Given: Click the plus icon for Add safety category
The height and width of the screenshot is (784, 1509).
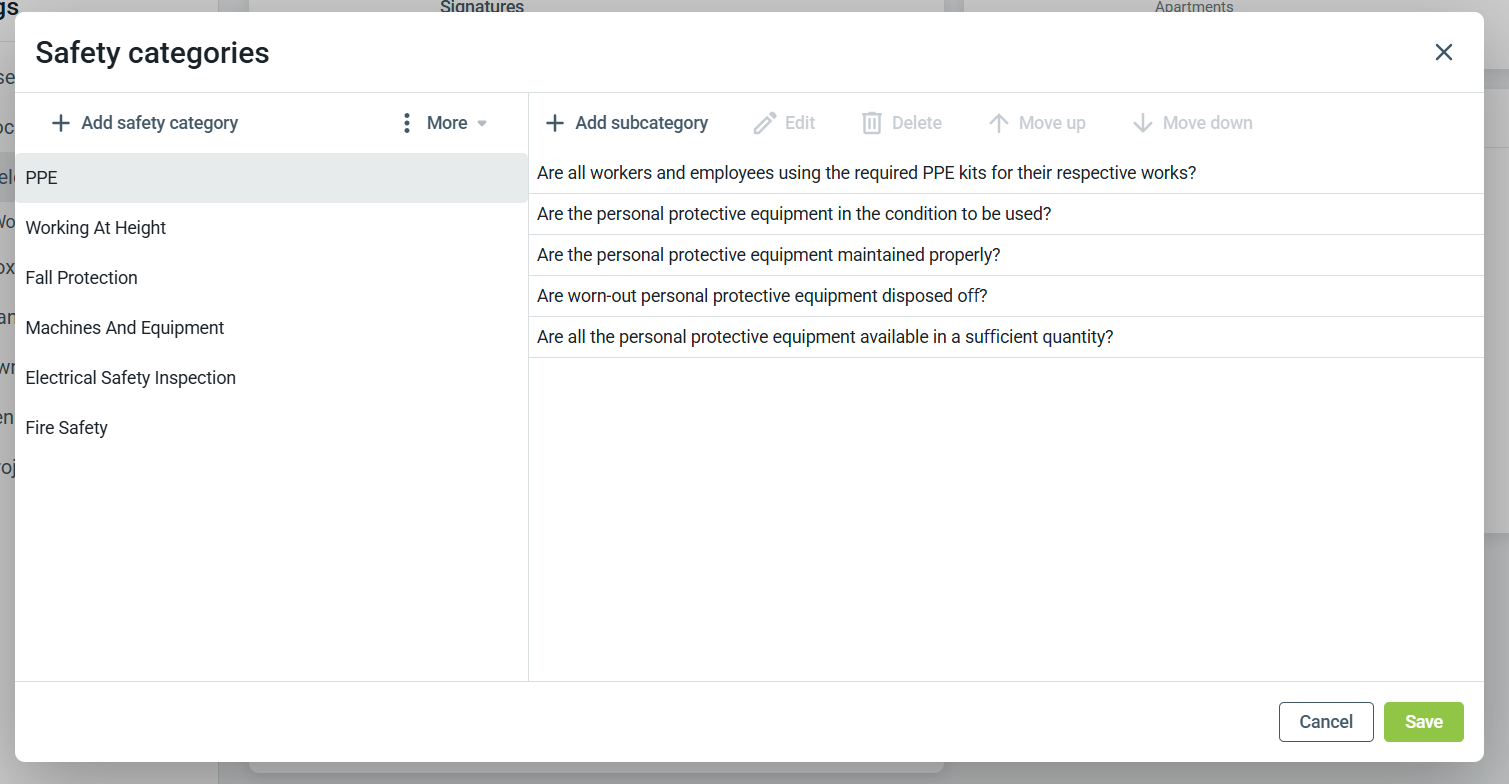Looking at the screenshot, I should [61, 123].
